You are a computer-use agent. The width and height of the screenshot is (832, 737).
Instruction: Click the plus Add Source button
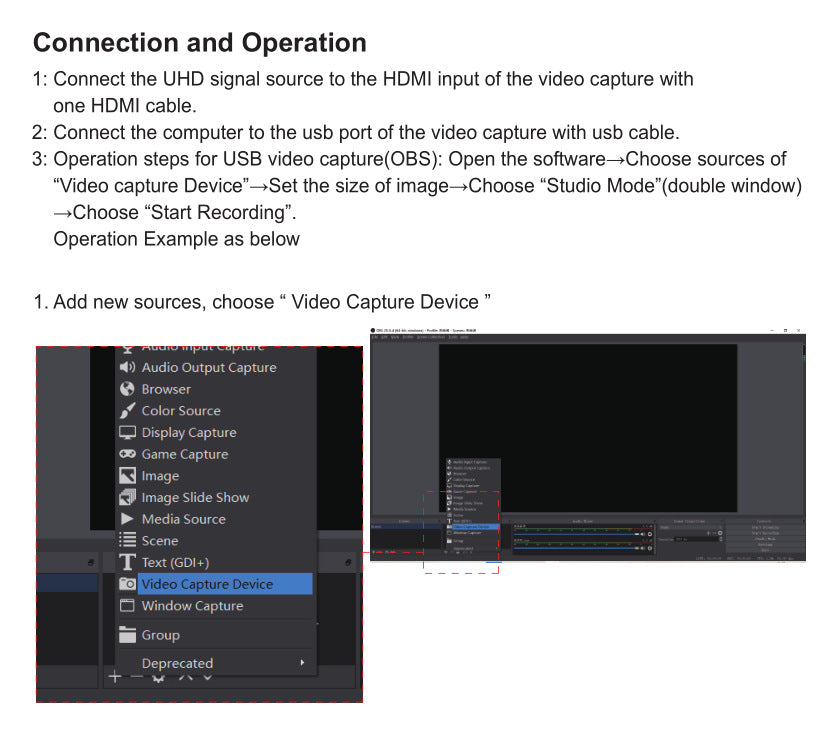pyautogui.click(x=115, y=677)
